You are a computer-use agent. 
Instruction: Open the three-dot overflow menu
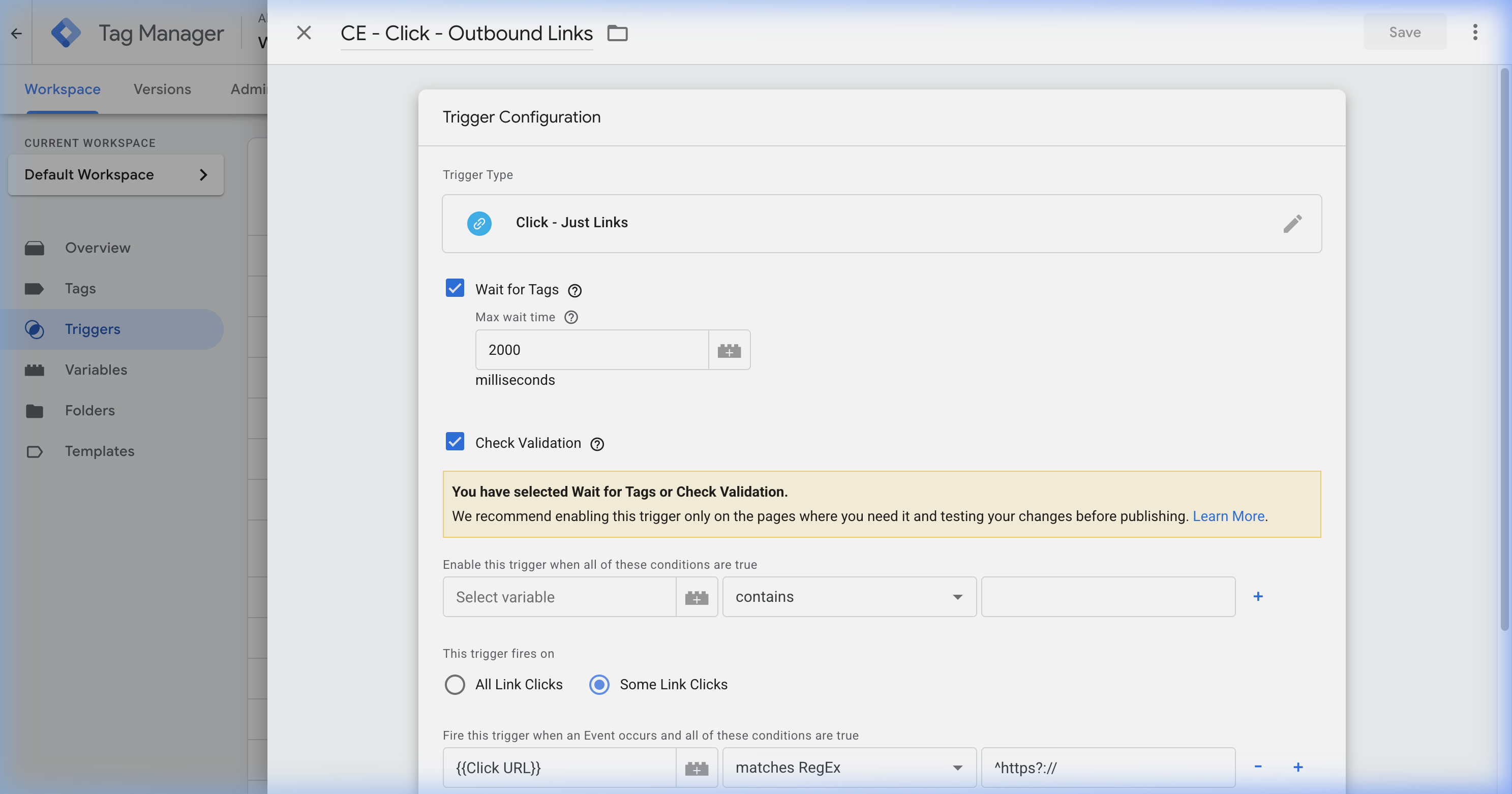[1475, 32]
